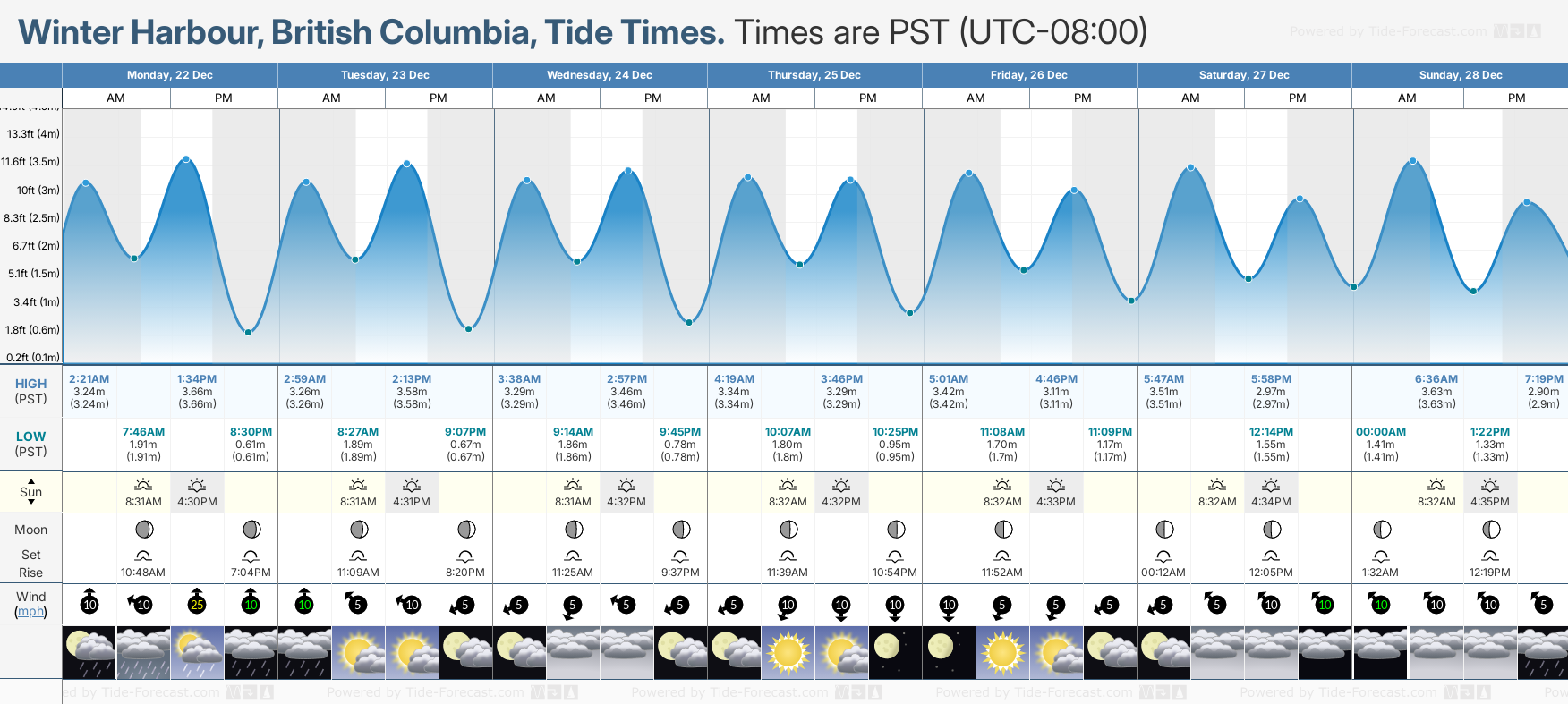
Task: Select the Monday, 22 Dec header
Action: [170, 75]
